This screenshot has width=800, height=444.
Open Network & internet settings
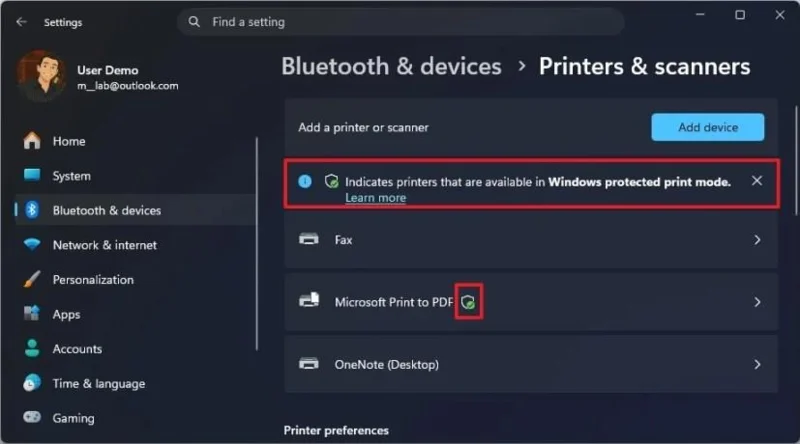point(135,245)
